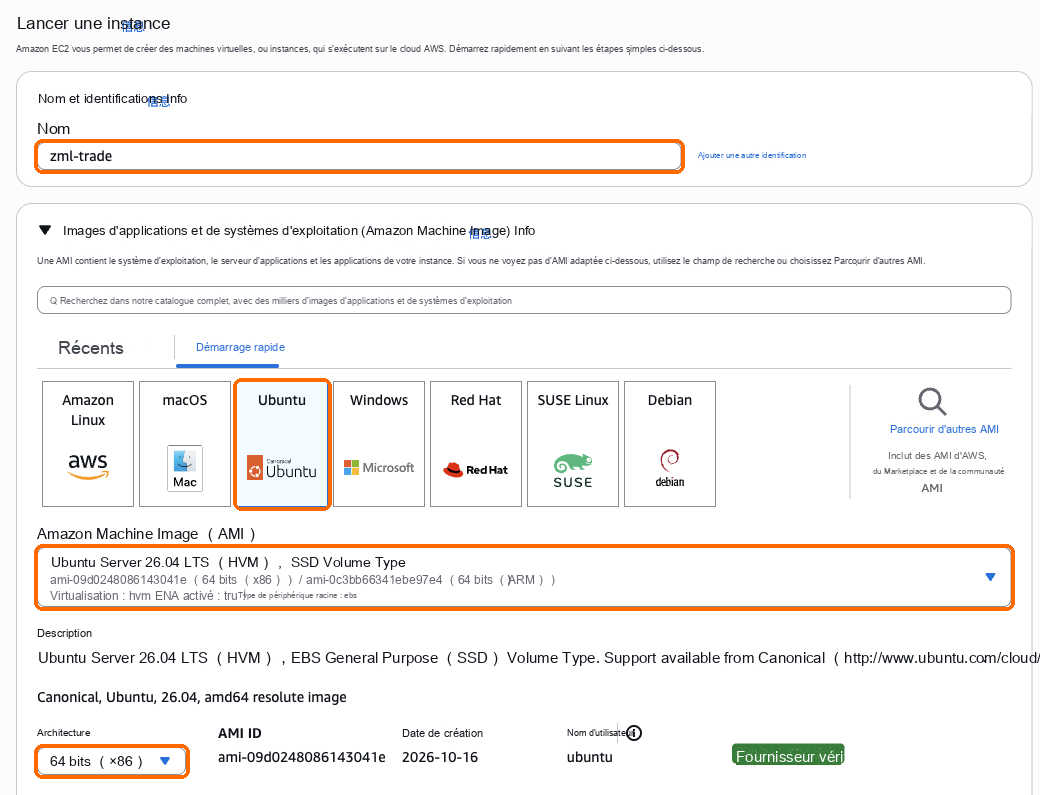Click the Nom field containing zml-trade
1040x795 pixels.
click(359, 156)
